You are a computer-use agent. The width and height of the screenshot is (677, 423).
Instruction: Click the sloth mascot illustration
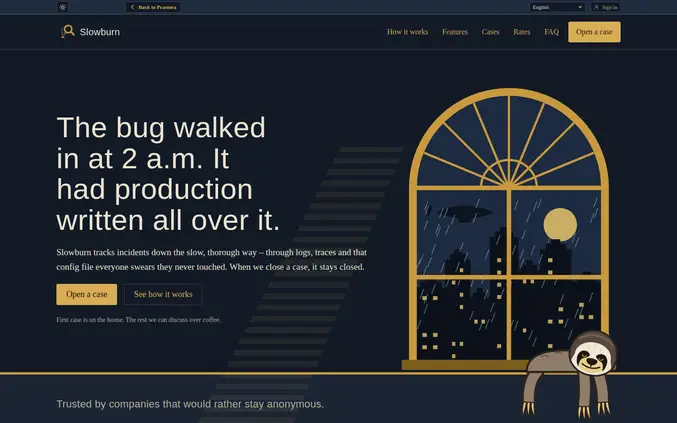pos(570,374)
